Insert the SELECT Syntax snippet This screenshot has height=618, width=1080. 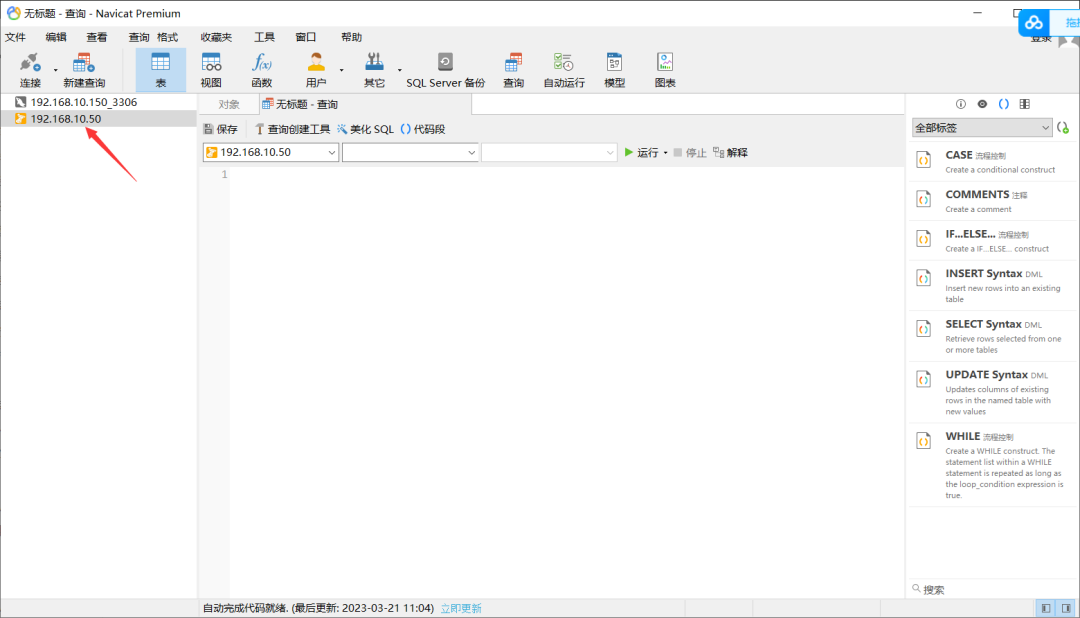point(993,336)
